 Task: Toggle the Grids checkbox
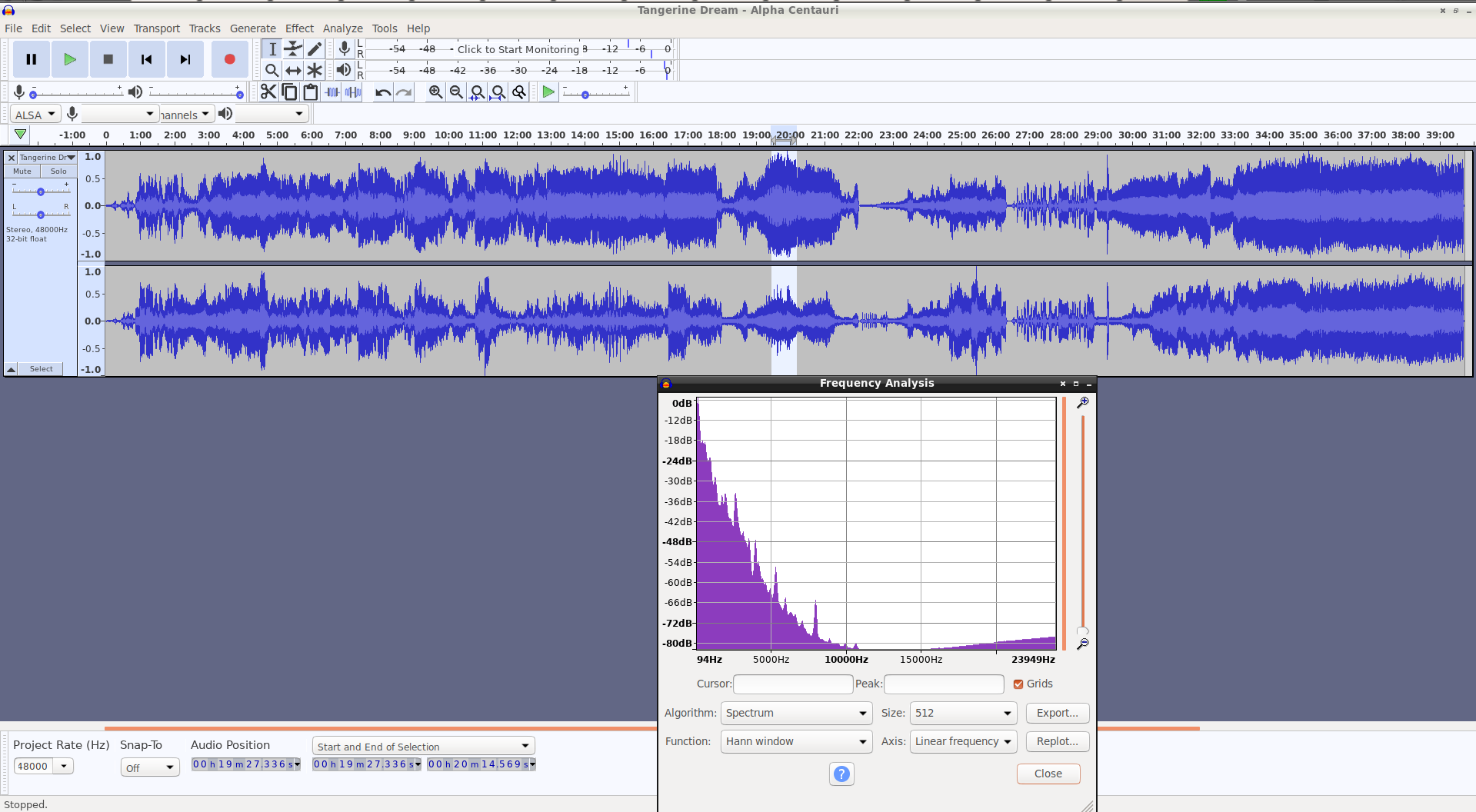(1018, 684)
